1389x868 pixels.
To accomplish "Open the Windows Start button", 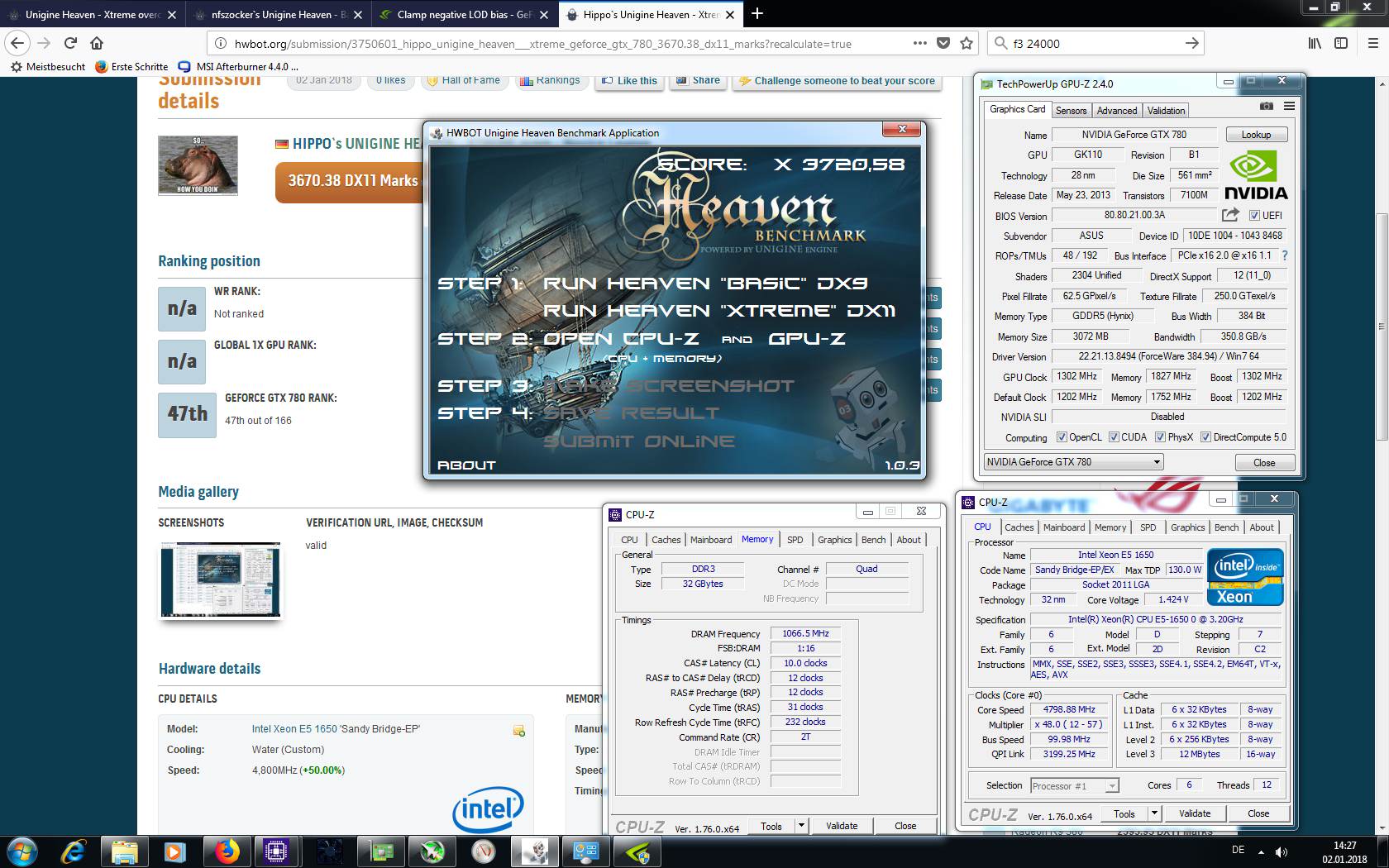I will point(21,851).
